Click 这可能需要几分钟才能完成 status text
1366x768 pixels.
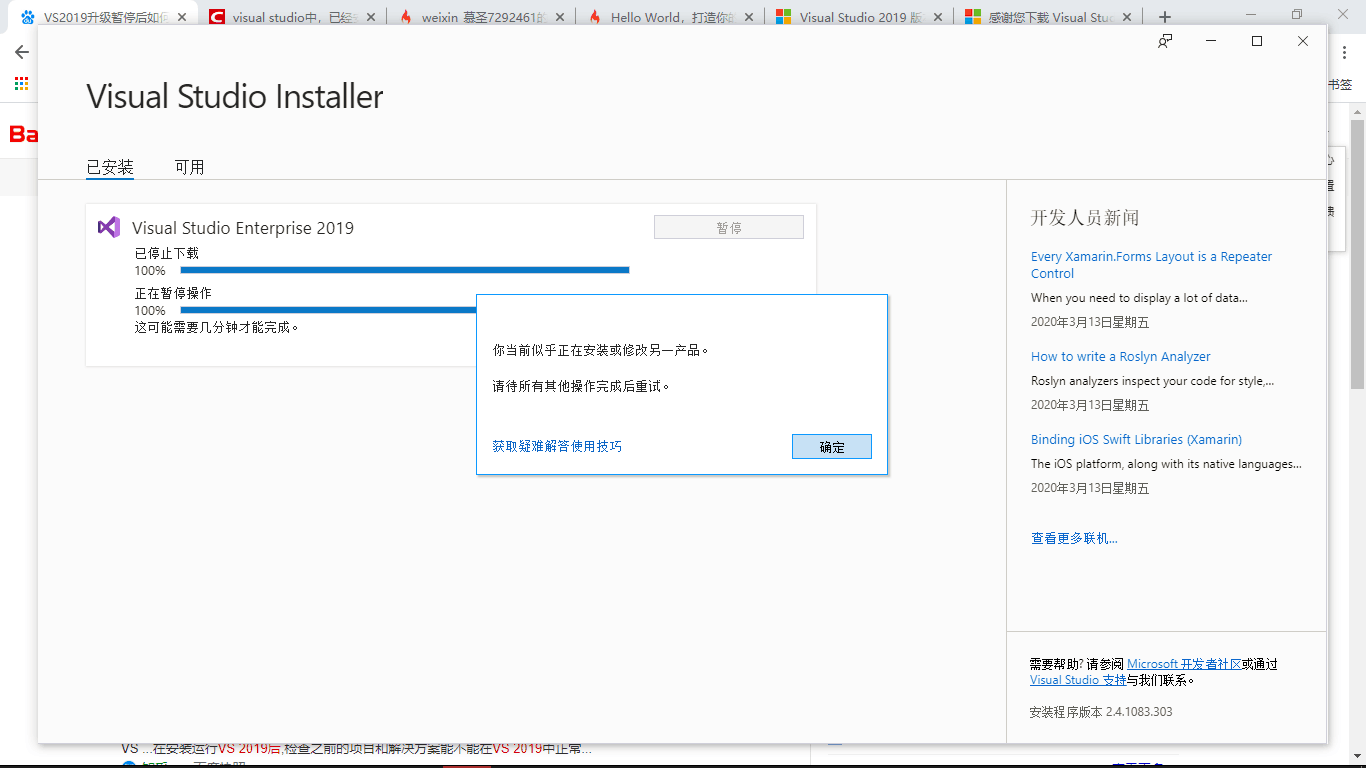pos(217,327)
